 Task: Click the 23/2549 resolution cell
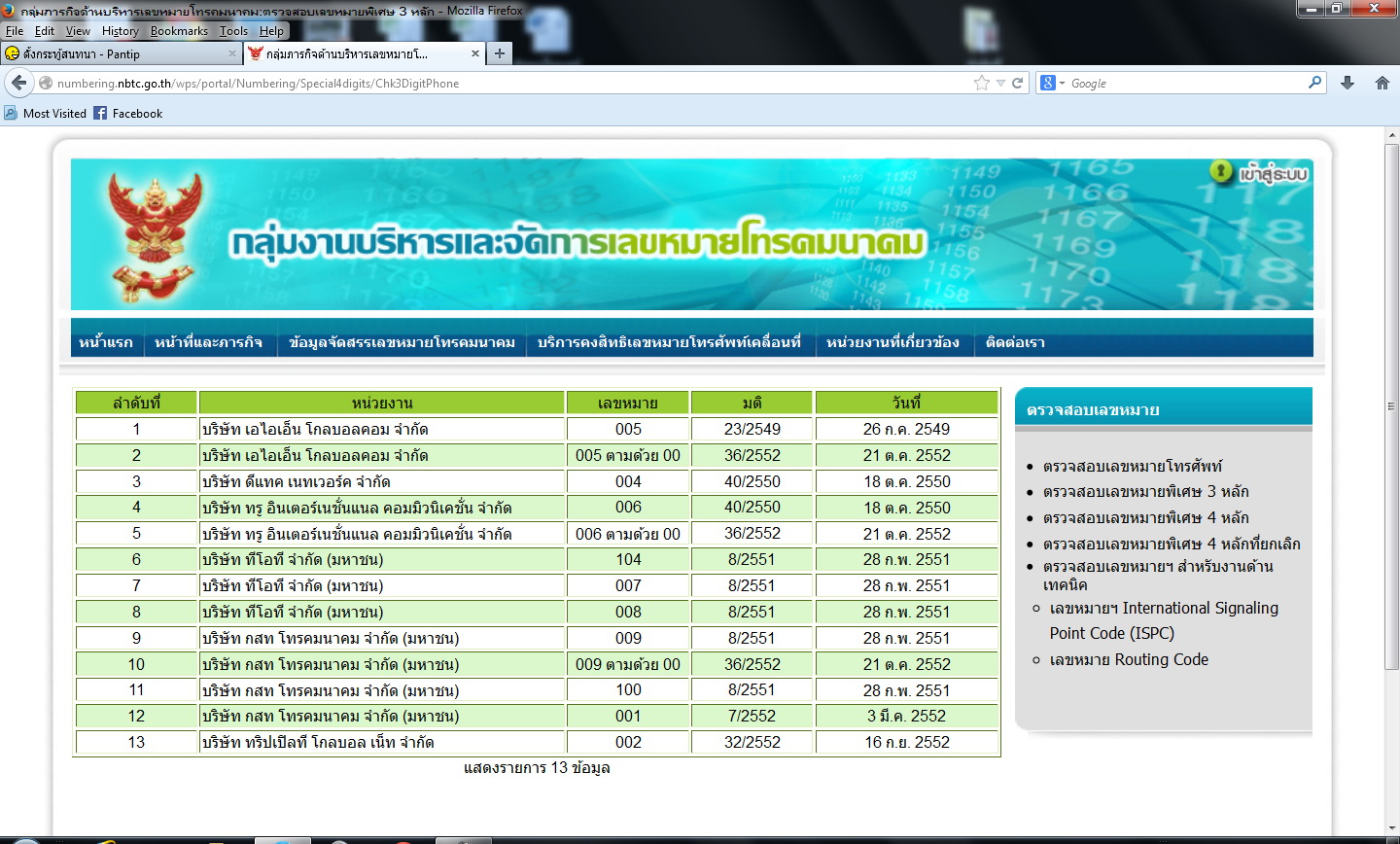point(752,429)
